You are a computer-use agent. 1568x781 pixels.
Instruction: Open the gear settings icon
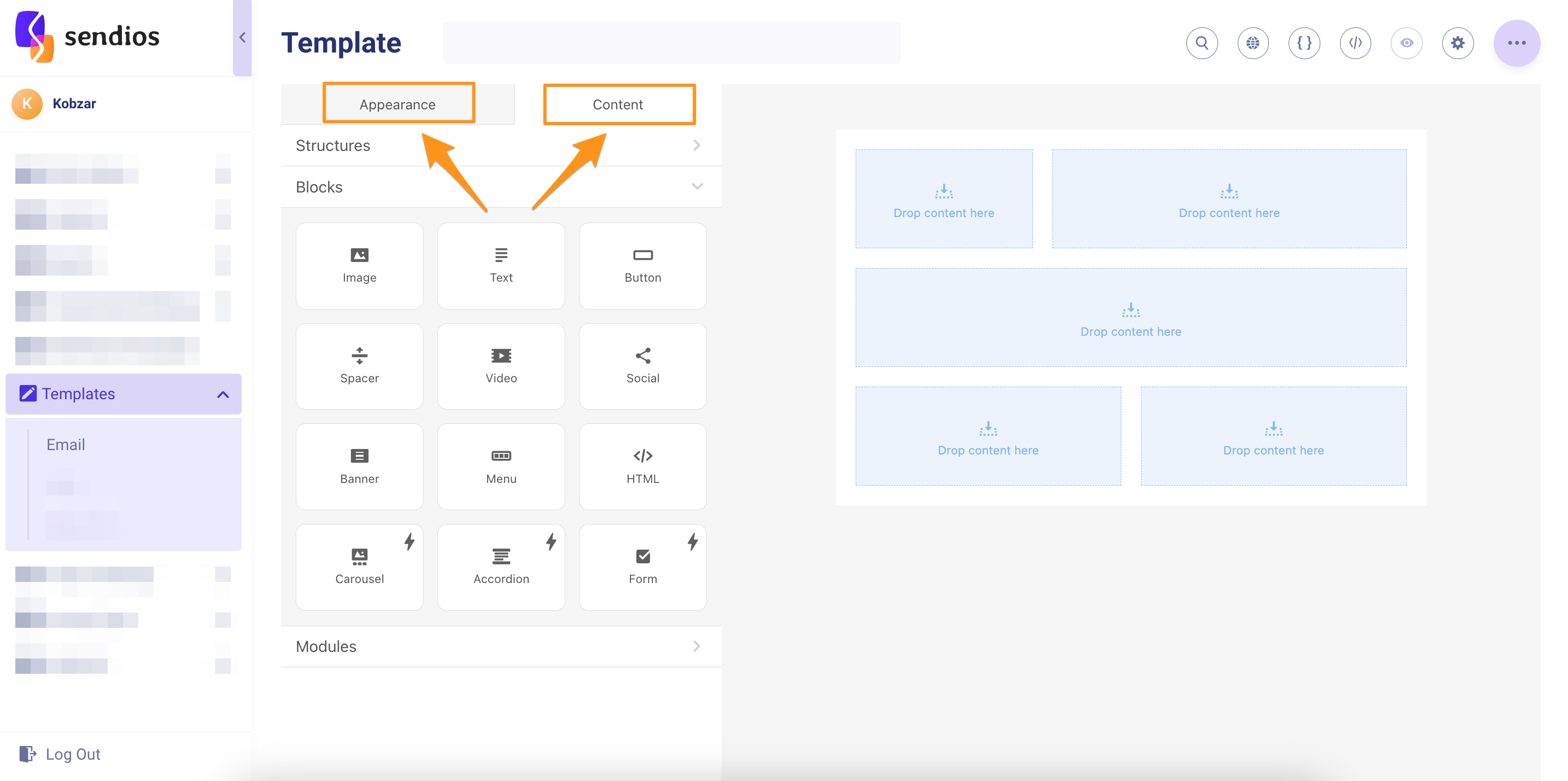pos(1457,43)
